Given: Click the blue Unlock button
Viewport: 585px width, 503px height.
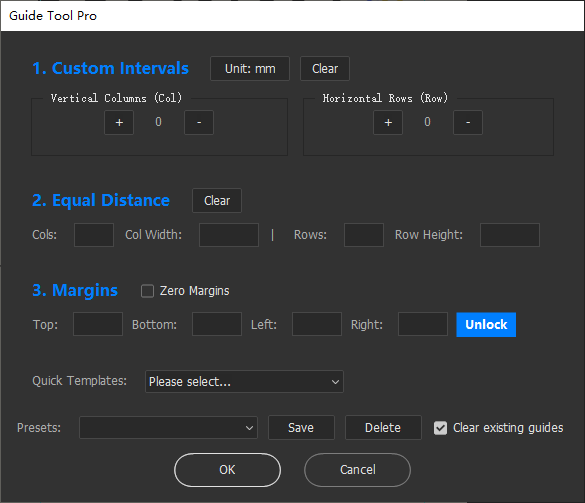Looking at the screenshot, I should (x=486, y=325).
